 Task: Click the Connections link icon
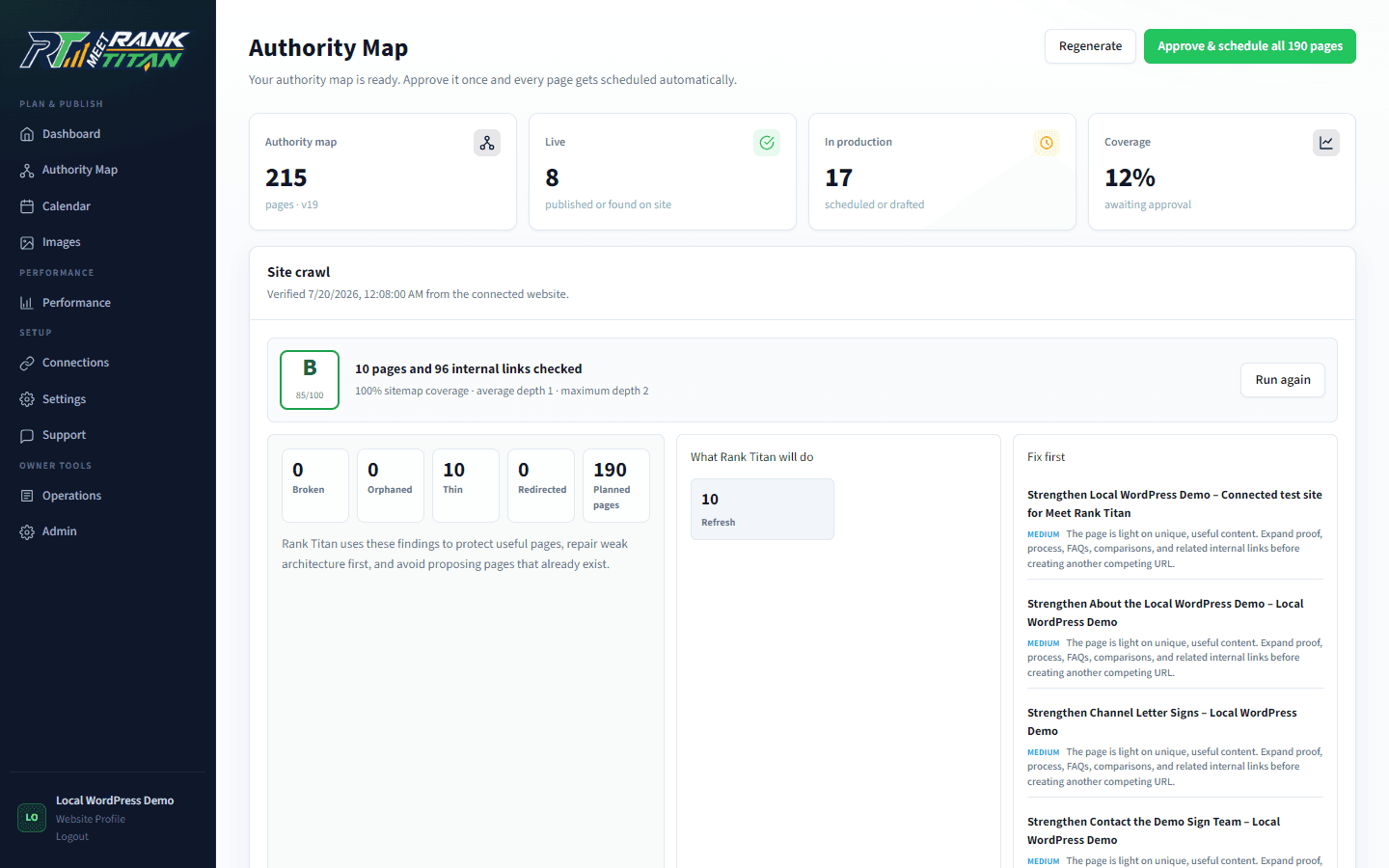(27, 363)
